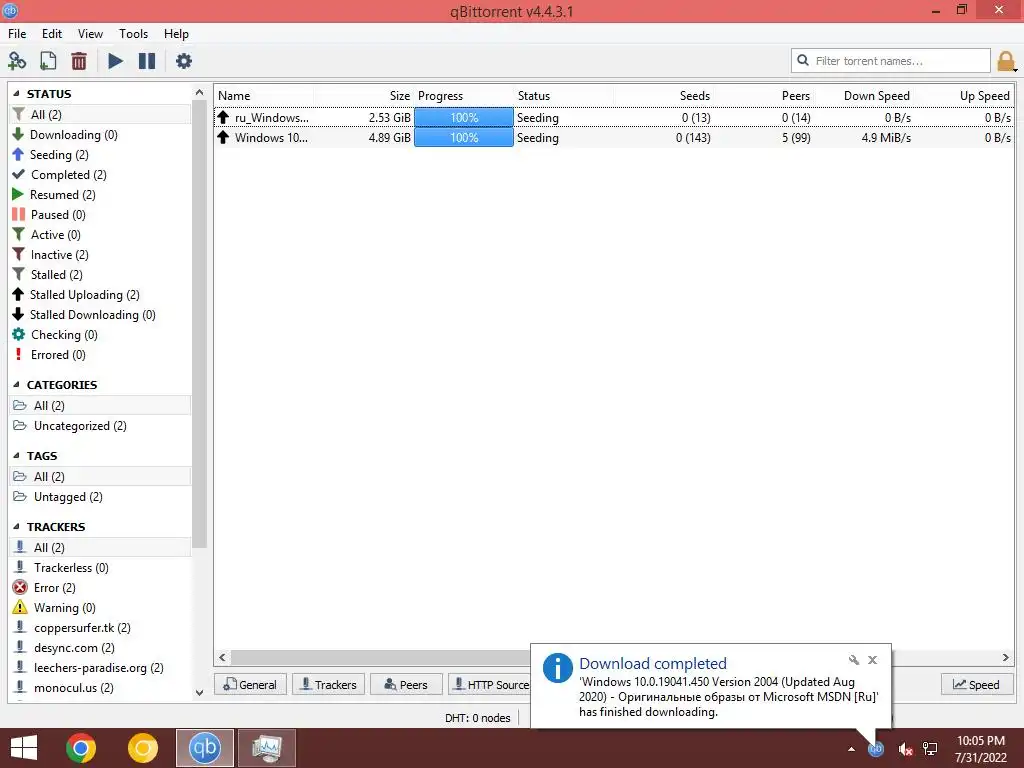The width and height of the screenshot is (1024, 768).
Task: Open the File menu
Action: point(17,34)
